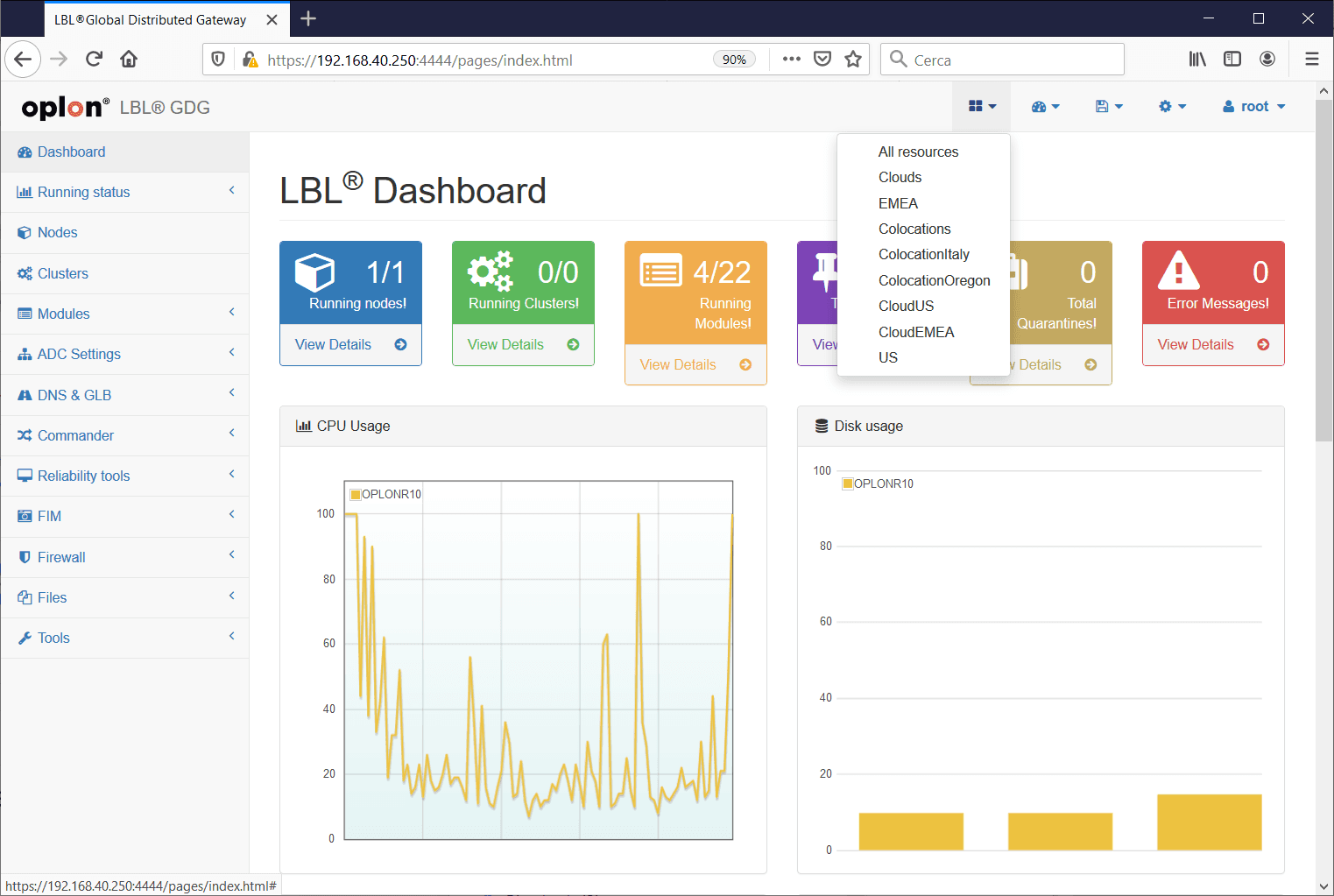Click the DNS & GLB road icon
The width and height of the screenshot is (1334, 896).
pyautogui.click(x=25, y=395)
